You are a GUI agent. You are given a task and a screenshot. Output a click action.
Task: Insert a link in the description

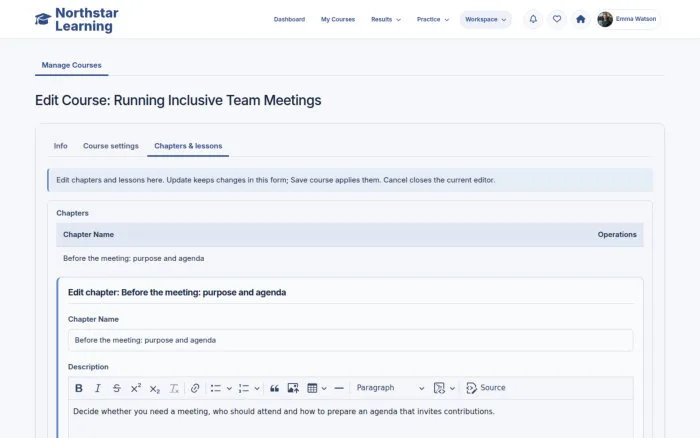(x=195, y=388)
